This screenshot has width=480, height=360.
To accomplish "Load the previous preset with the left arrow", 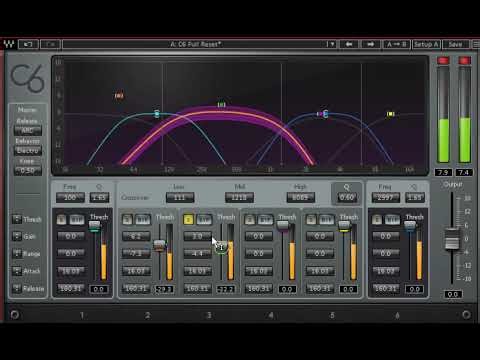I will coord(349,44).
